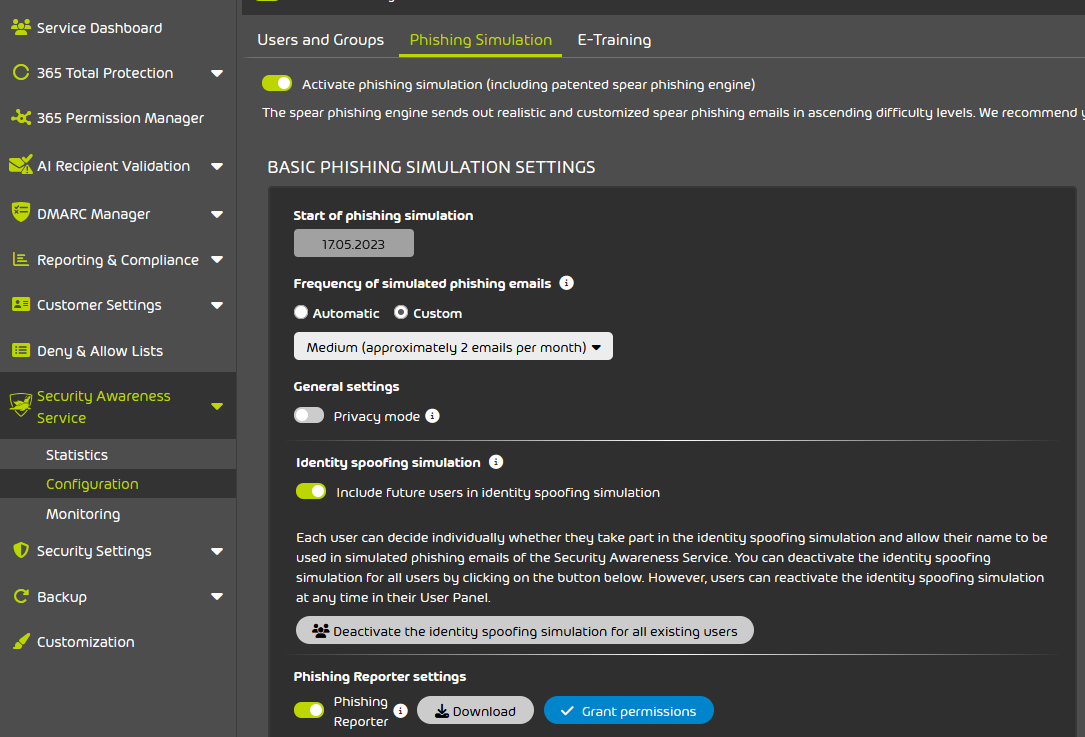Open the E-Training tab

(x=614, y=40)
